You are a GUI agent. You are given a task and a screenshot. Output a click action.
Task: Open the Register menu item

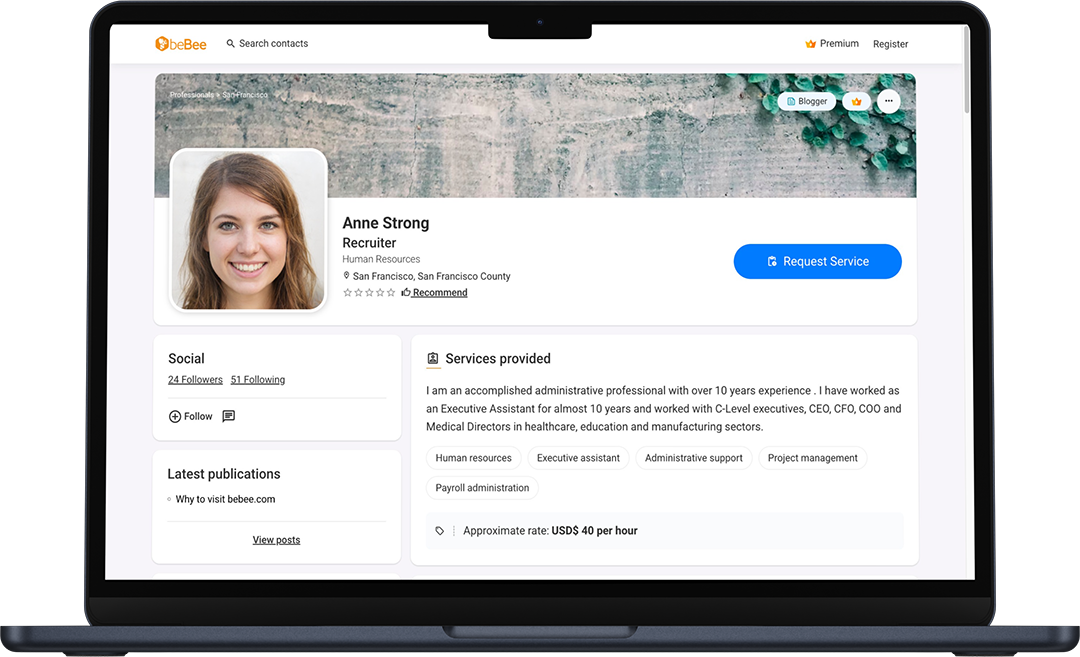(x=890, y=44)
